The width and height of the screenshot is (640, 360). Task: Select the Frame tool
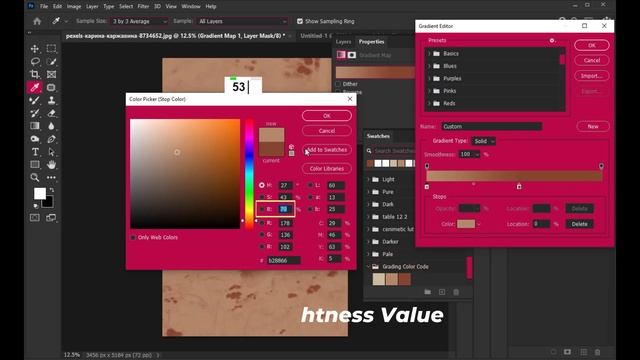pyautogui.click(x=51, y=74)
